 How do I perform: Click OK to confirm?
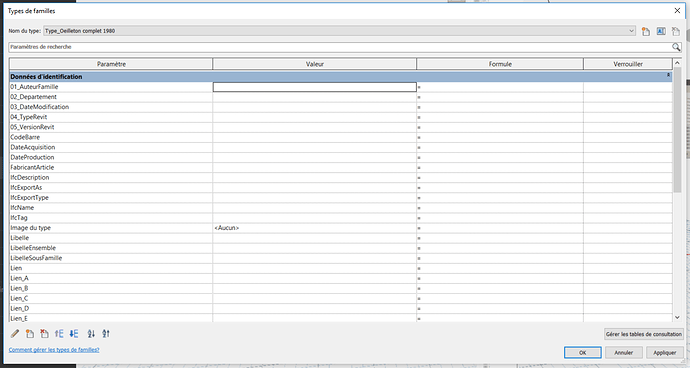click(x=583, y=353)
